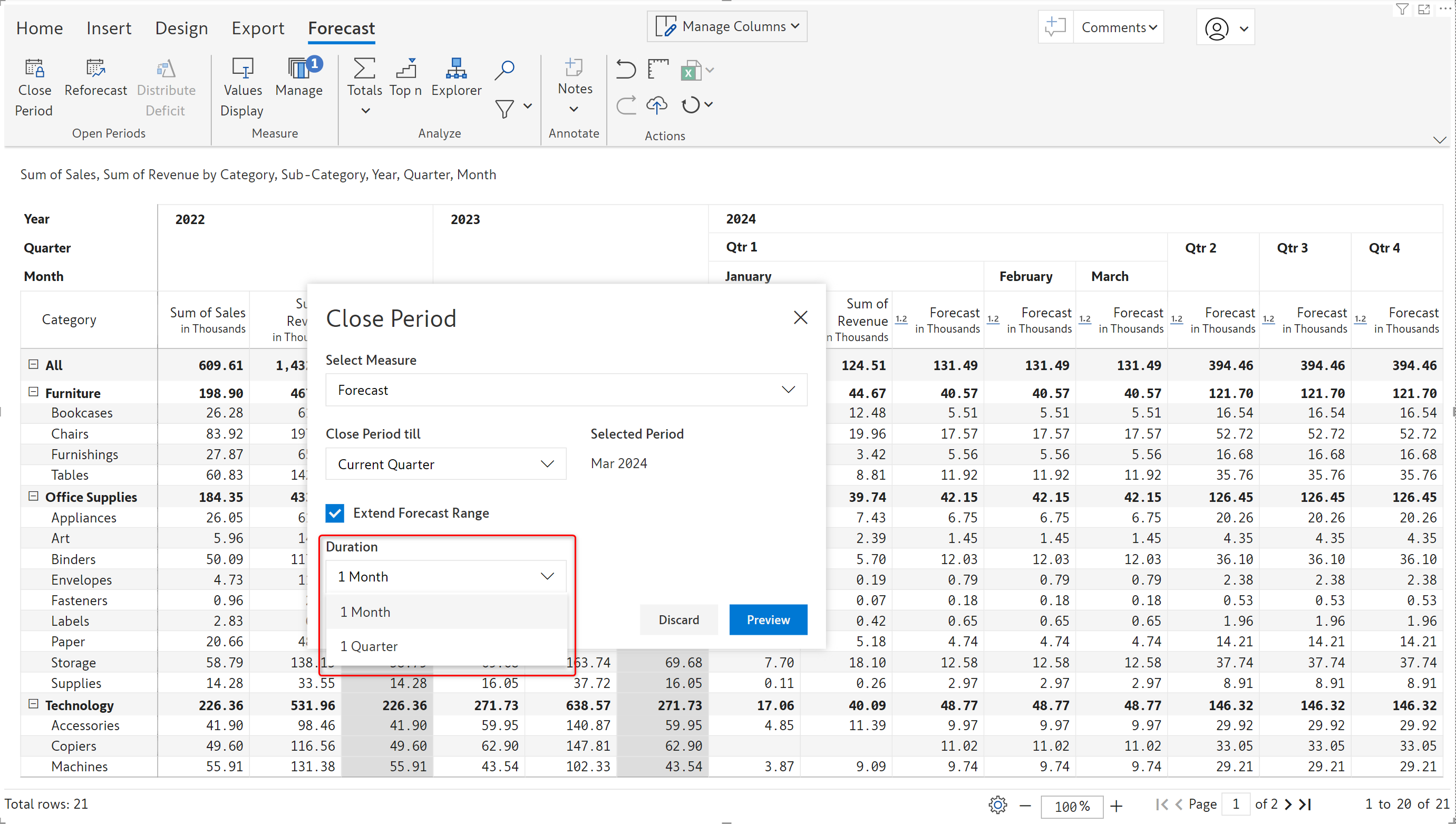Open the Select Measure dropdown
The width and height of the screenshot is (1456, 824).
(566, 390)
